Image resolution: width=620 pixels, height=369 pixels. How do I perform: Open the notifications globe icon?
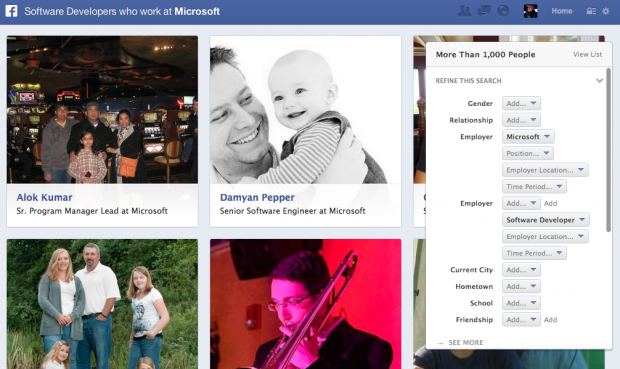(x=503, y=11)
